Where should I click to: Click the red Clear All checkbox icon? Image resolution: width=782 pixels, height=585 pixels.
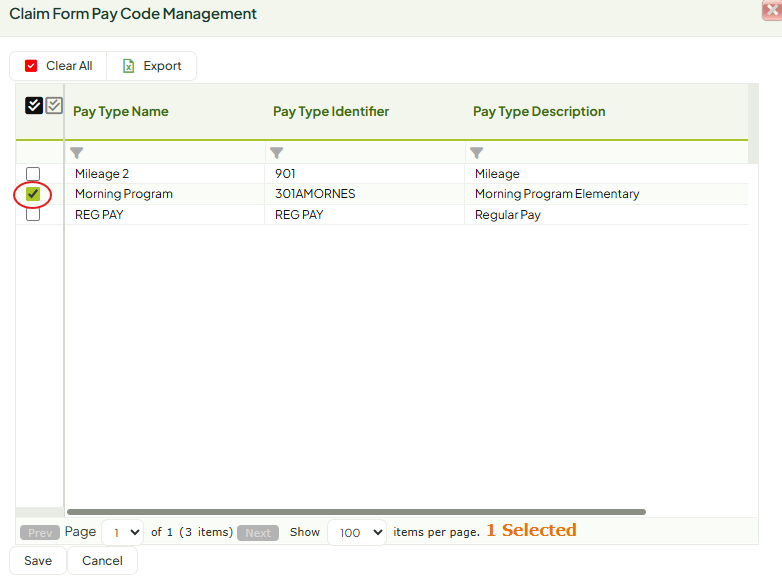(x=31, y=66)
